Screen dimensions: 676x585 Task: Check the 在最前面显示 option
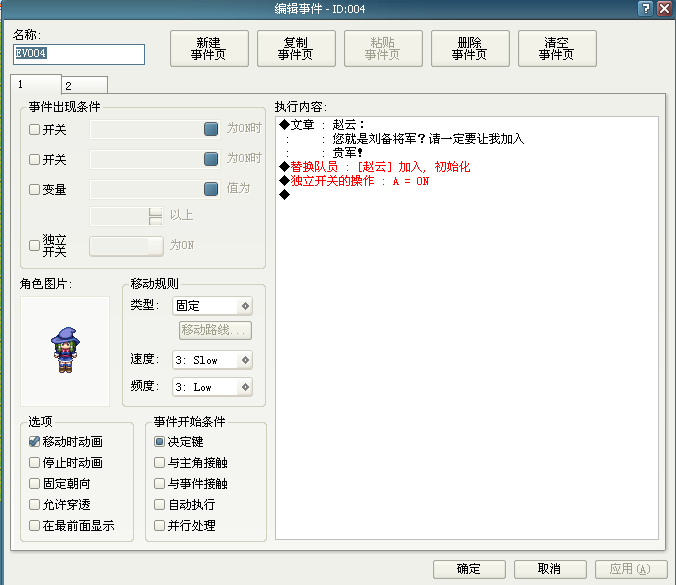(34, 526)
